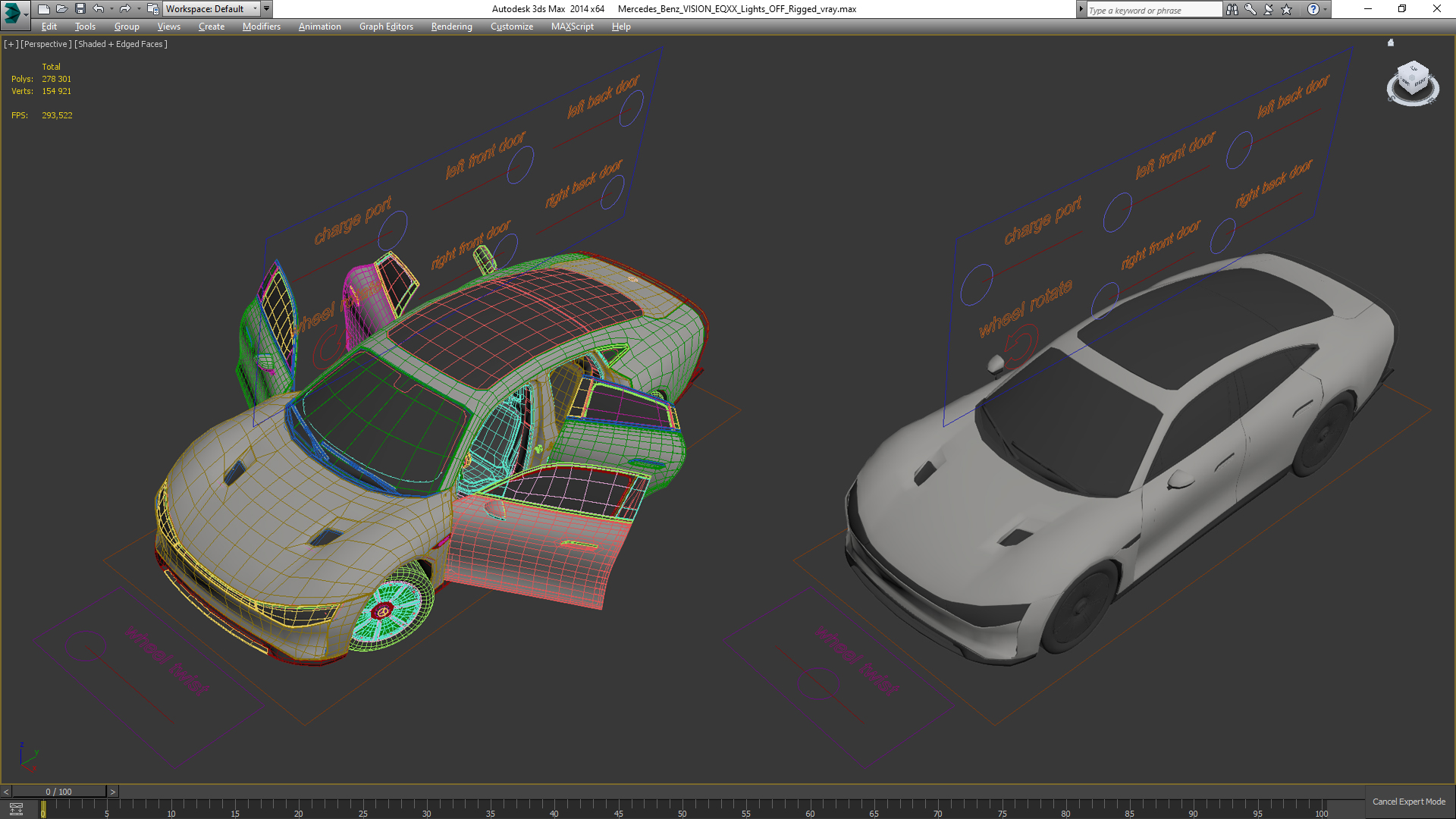This screenshot has width=1456, height=819.
Task: Click the Shaded + Edged Faces label
Action: [121, 44]
